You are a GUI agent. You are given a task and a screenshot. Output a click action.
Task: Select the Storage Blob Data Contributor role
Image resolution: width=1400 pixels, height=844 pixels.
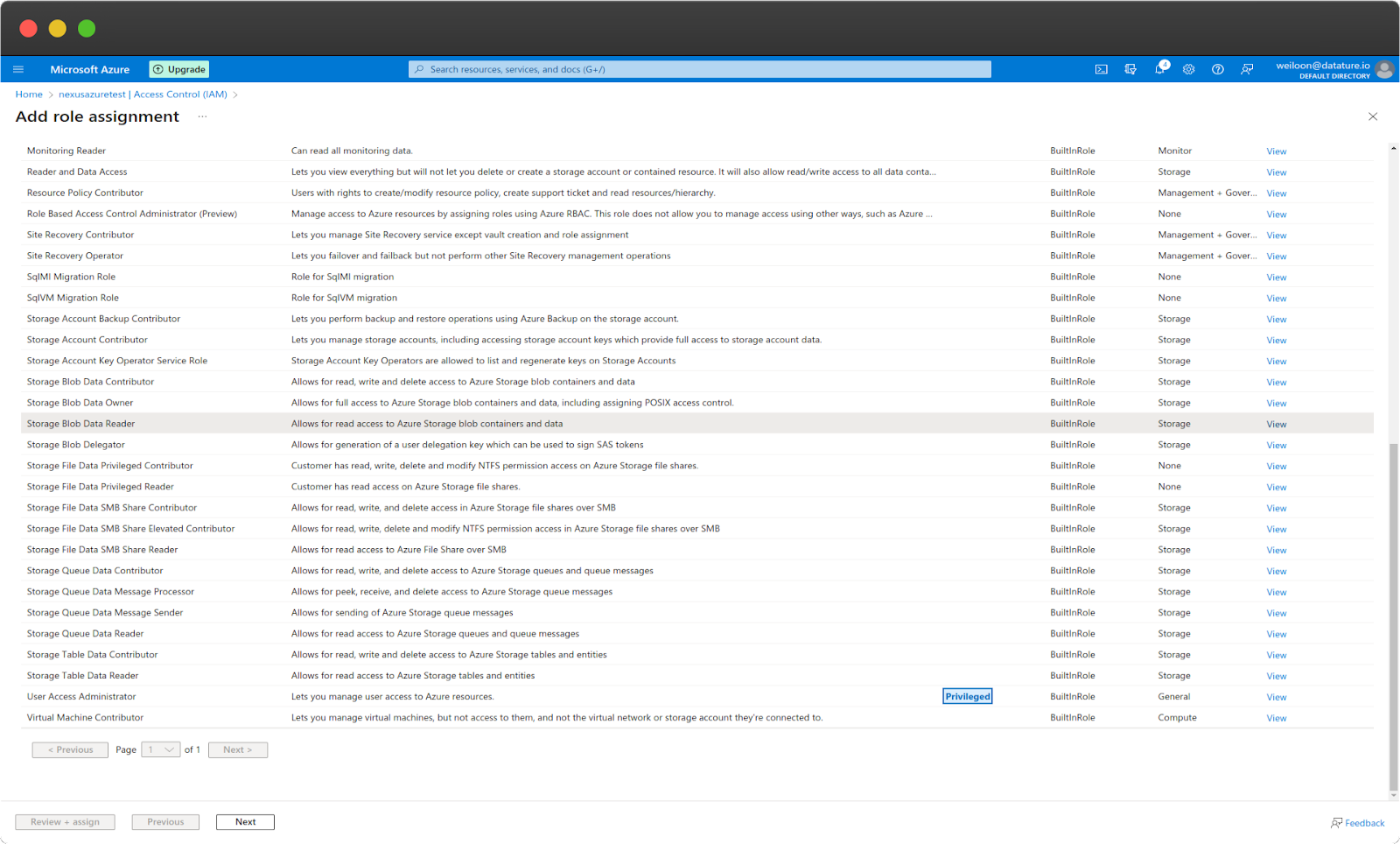[90, 382]
